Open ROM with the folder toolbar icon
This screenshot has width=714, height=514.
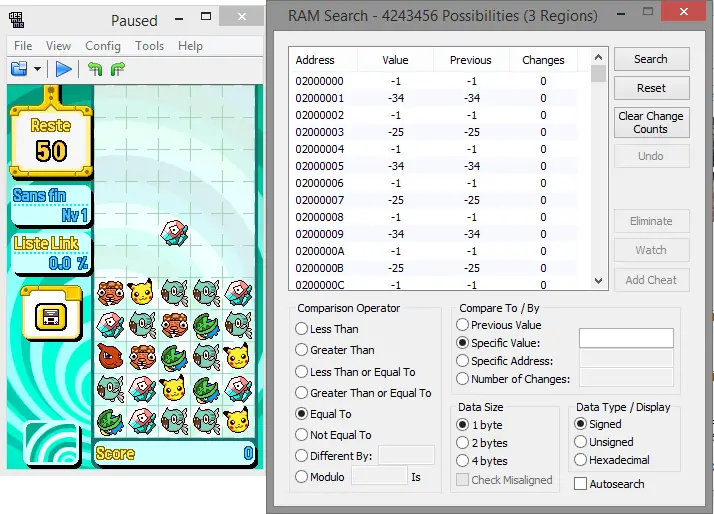click(x=19, y=69)
